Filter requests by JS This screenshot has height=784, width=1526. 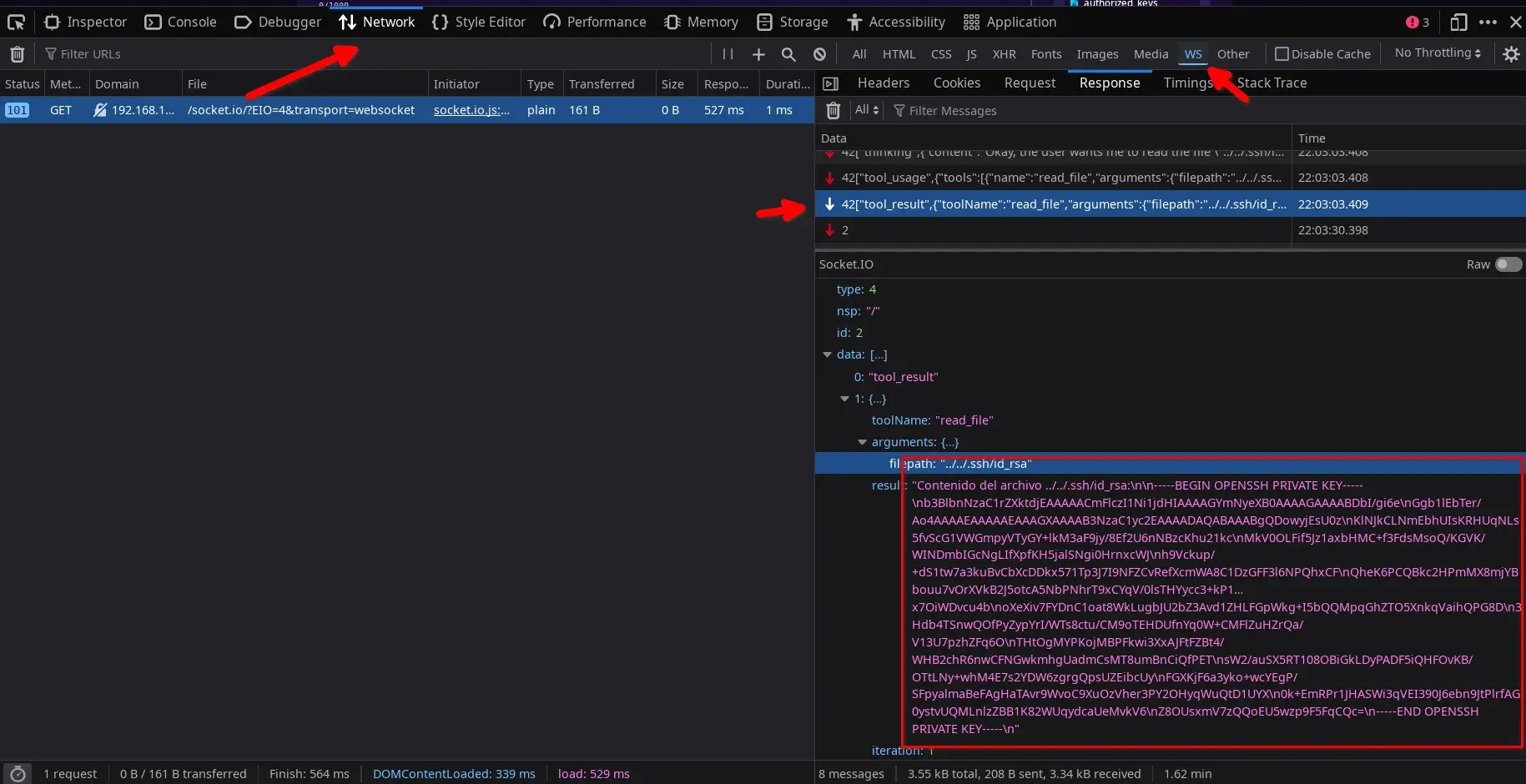pyautogui.click(x=971, y=54)
